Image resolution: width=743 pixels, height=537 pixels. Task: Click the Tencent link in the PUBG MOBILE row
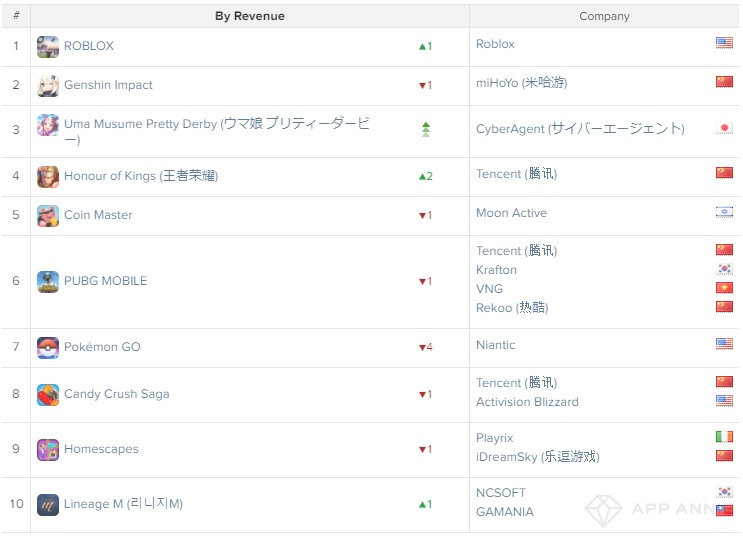516,251
